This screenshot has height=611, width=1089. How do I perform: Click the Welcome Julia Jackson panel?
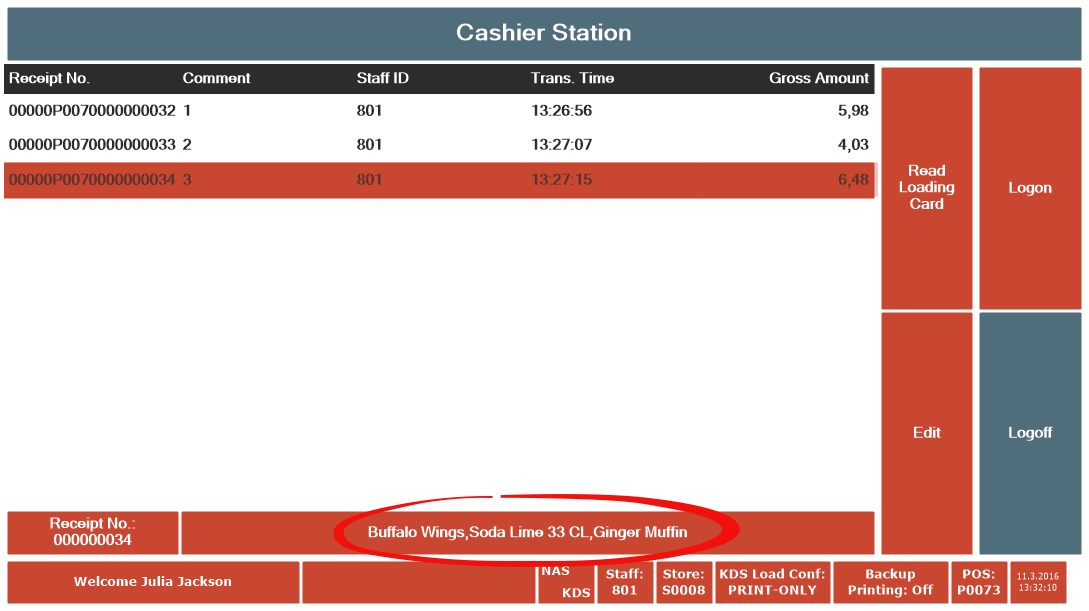tap(153, 582)
